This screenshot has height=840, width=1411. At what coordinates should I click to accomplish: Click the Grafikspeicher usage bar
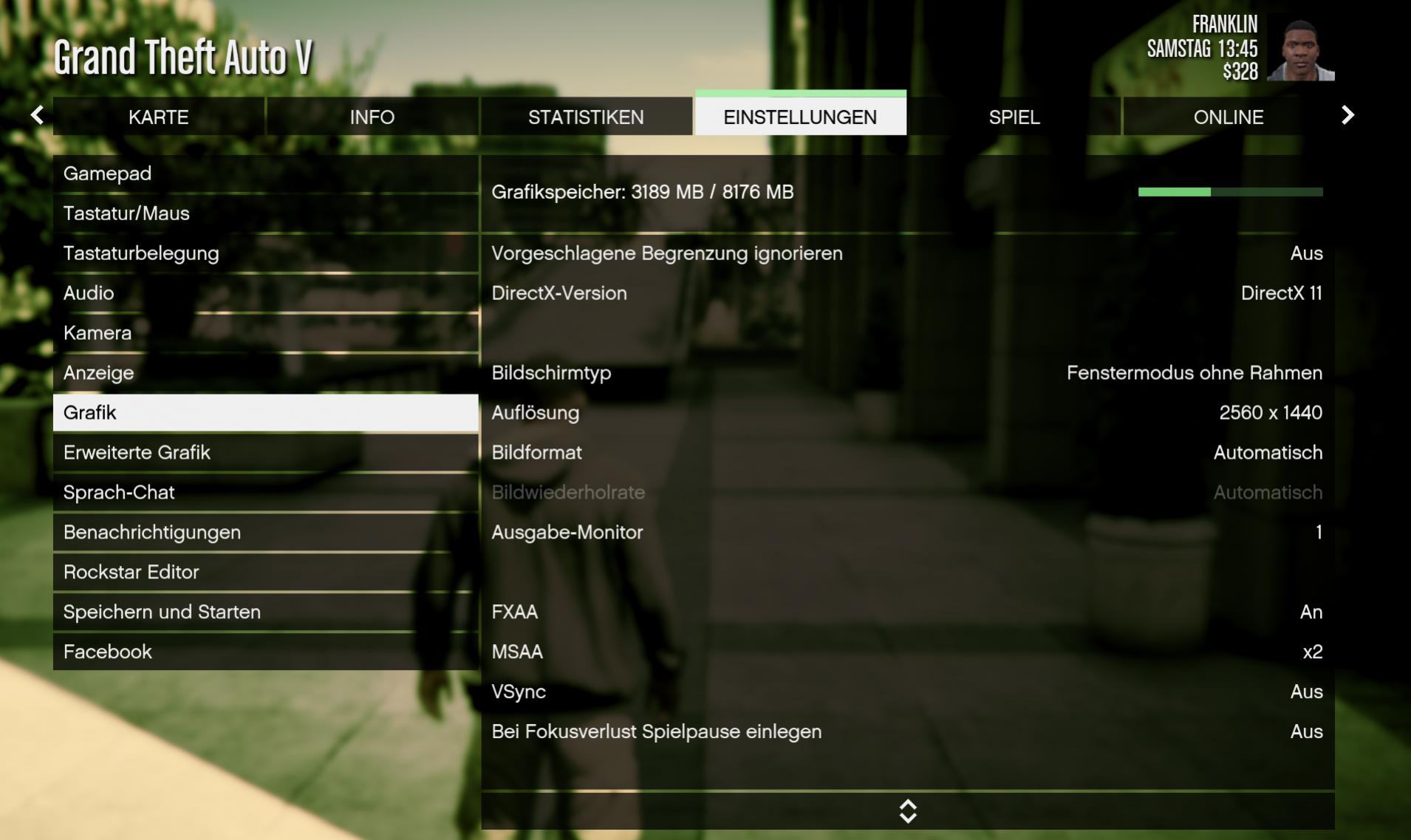click(x=1231, y=192)
